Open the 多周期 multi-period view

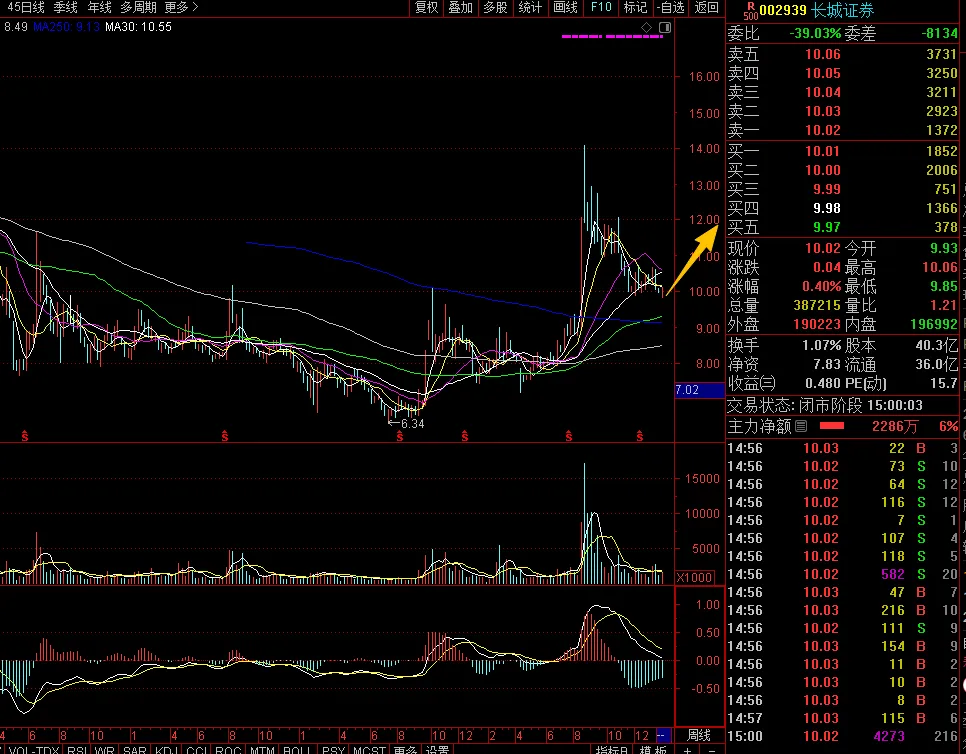coord(138,7)
